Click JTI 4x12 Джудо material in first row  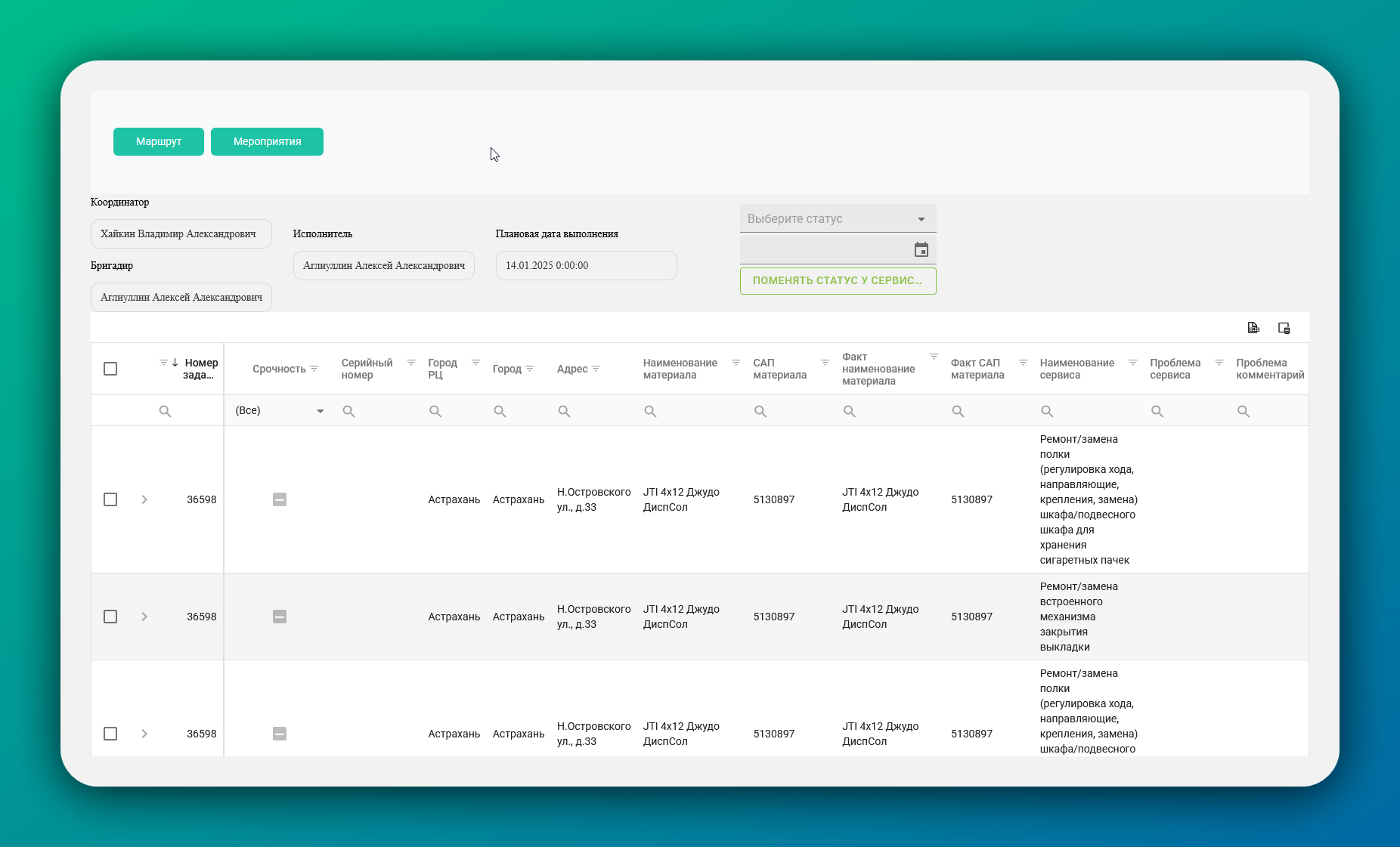(681, 499)
